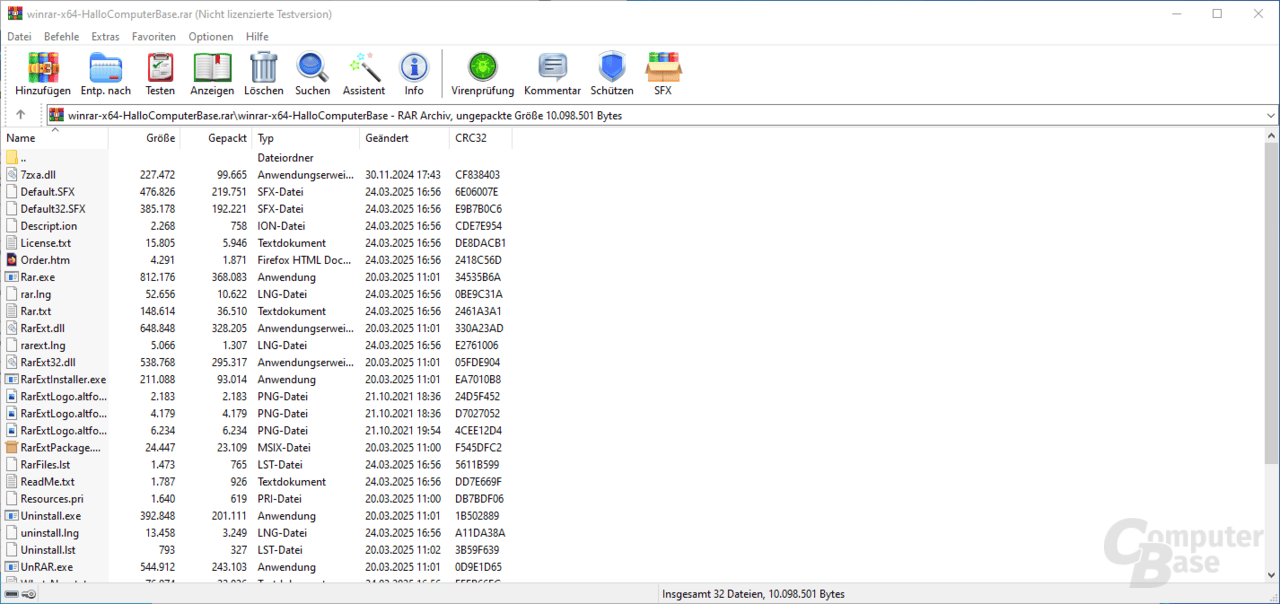The width and height of the screenshot is (1280, 604).
Task: Navigate up using the arrow button
Action: (20, 114)
